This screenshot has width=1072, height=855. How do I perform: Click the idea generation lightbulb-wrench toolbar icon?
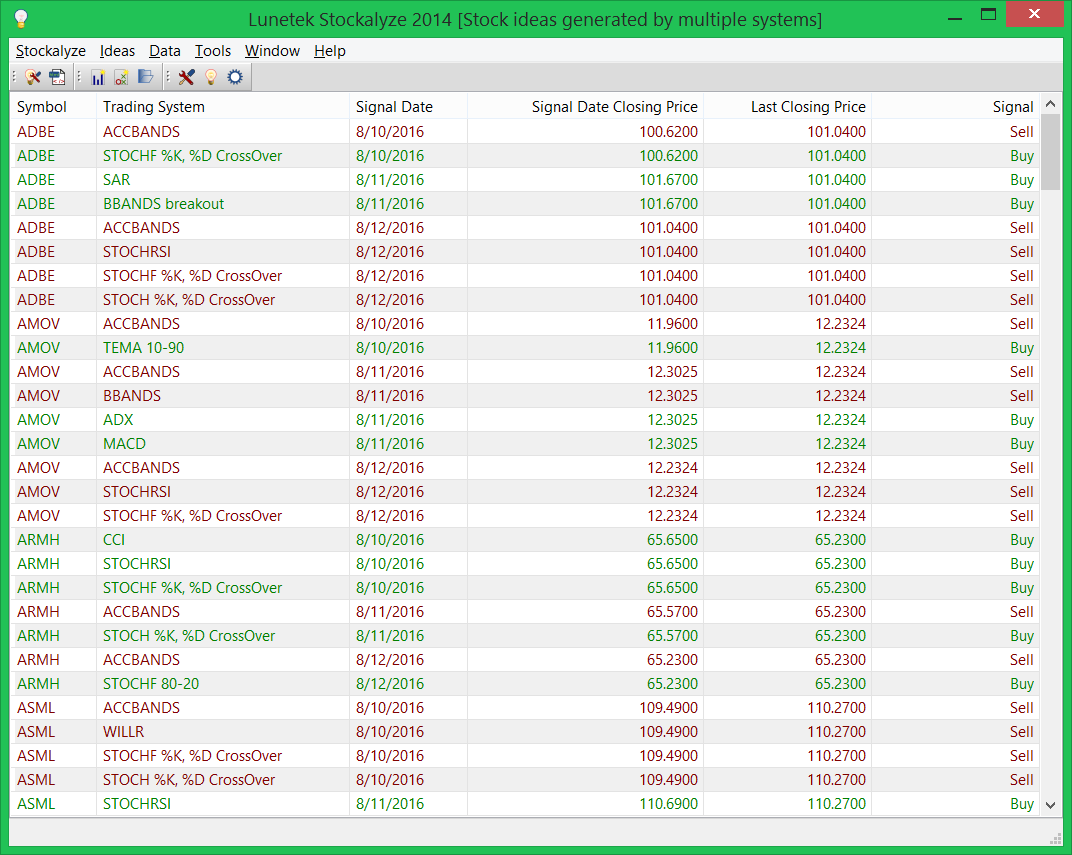[x=32, y=77]
